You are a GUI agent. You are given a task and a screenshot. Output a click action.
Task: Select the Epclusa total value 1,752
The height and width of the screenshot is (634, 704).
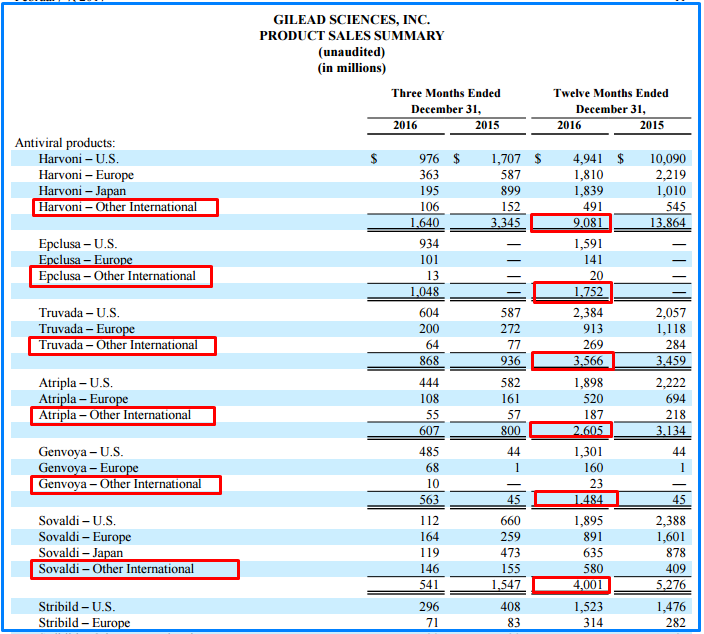(572, 292)
